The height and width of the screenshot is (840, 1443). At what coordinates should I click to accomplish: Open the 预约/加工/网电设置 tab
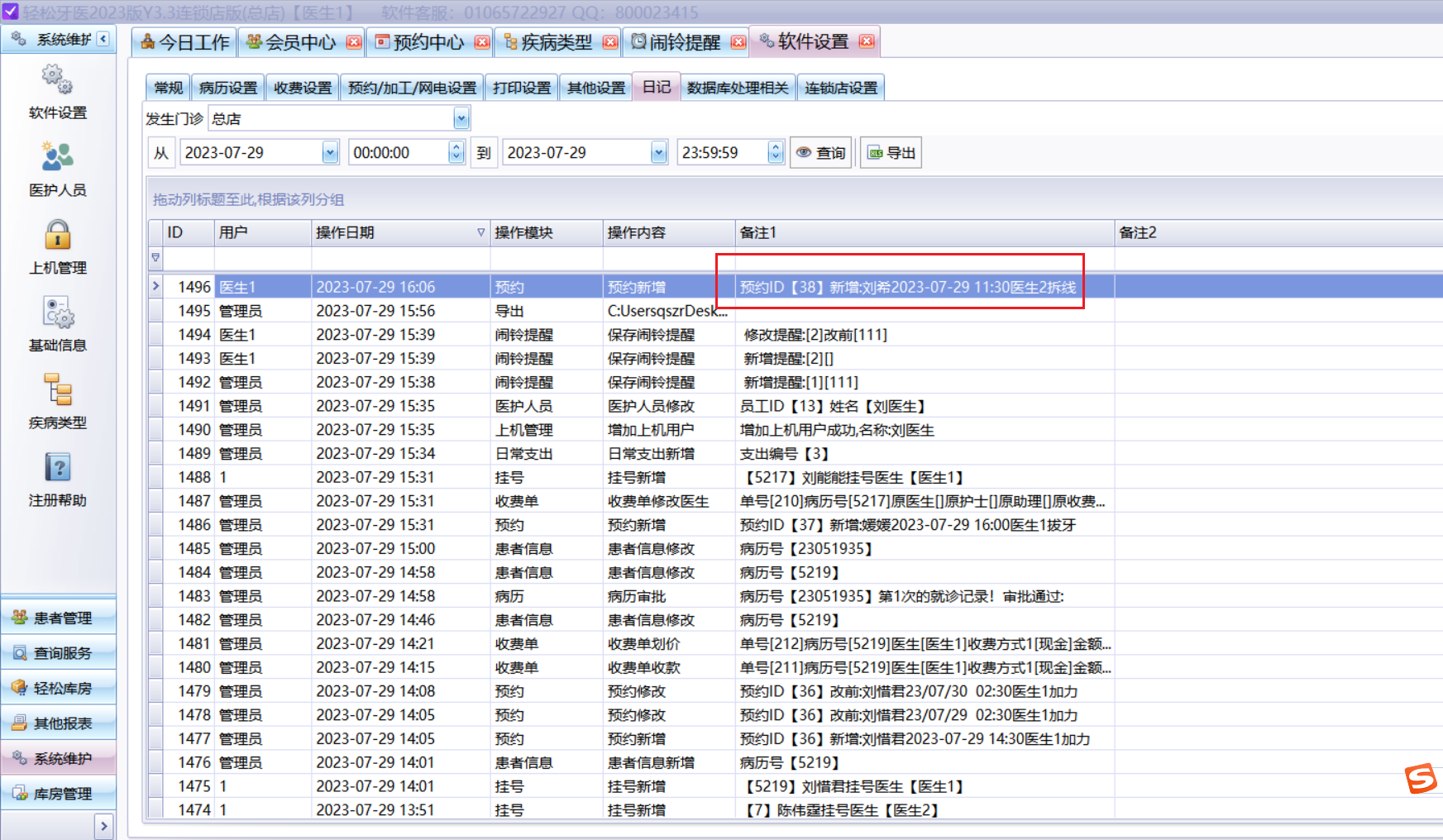413,88
